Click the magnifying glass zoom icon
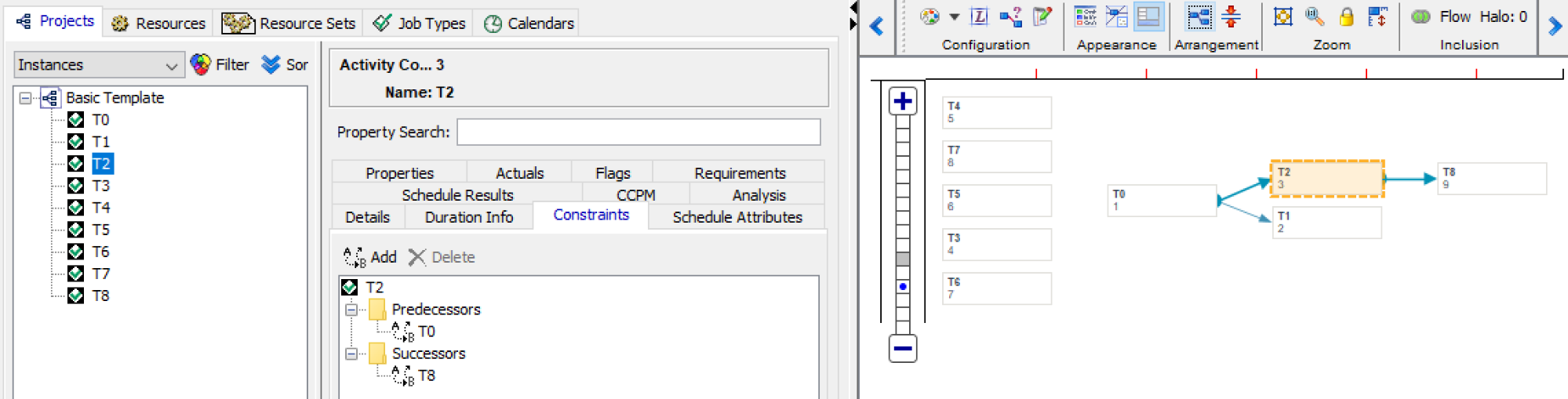The image size is (1568, 399). (x=1315, y=16)
